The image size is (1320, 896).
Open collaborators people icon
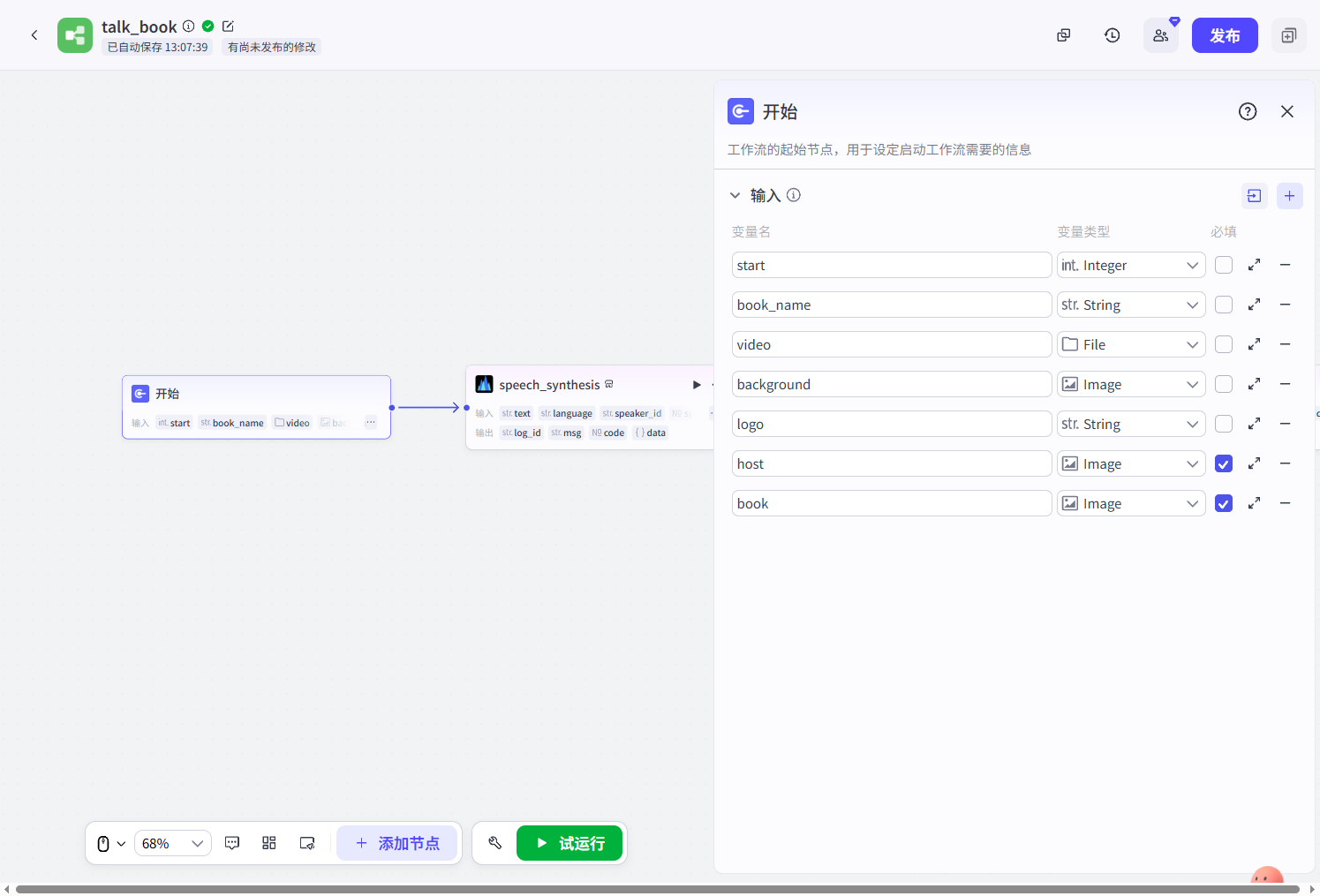pos(1161,35)
